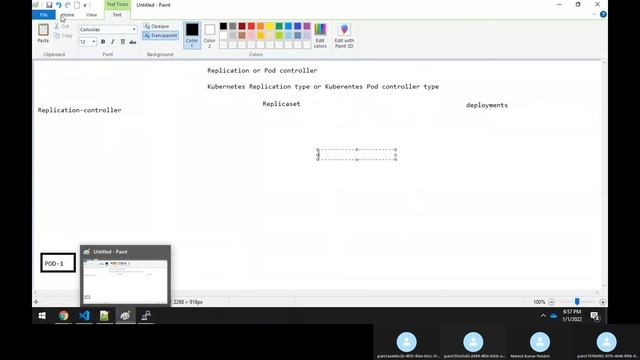Open the File menu

[44, 15]
